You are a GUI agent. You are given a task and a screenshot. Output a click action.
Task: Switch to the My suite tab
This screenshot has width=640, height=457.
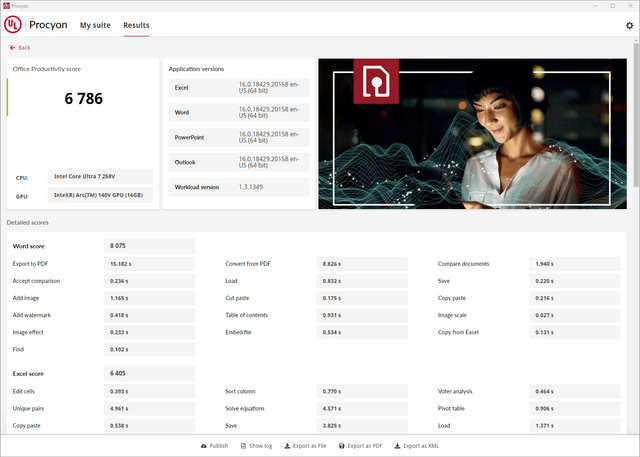point(95,25)
